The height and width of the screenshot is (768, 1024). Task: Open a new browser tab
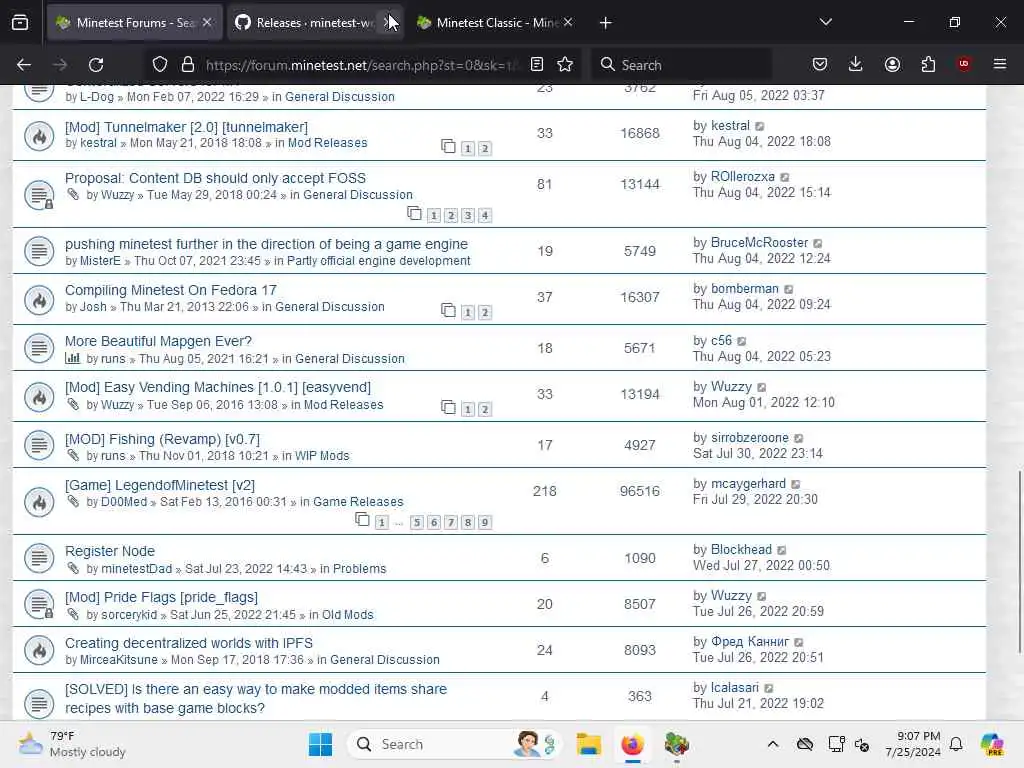tap(605, 23)
